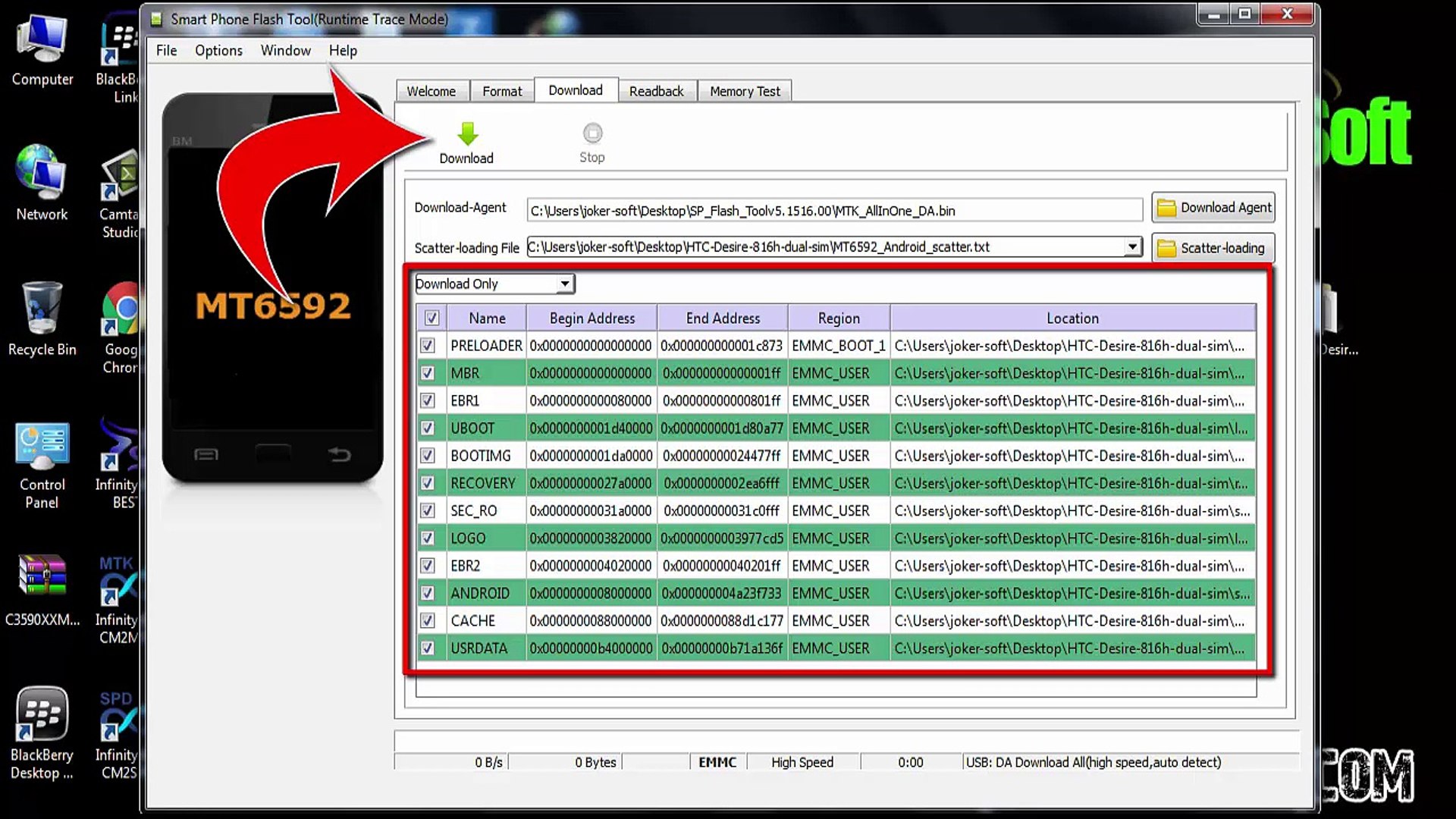Expand the Download Only mode dropdown

coord(564,284)
